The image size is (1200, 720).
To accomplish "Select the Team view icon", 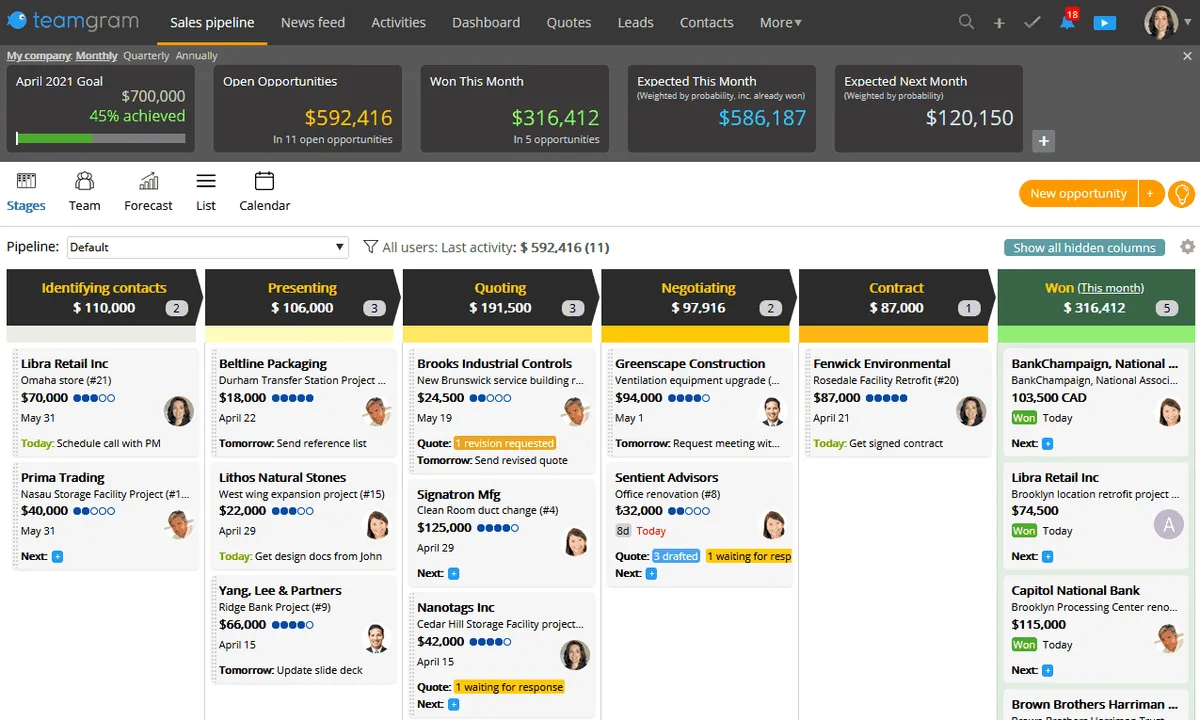I will point(84,191).
